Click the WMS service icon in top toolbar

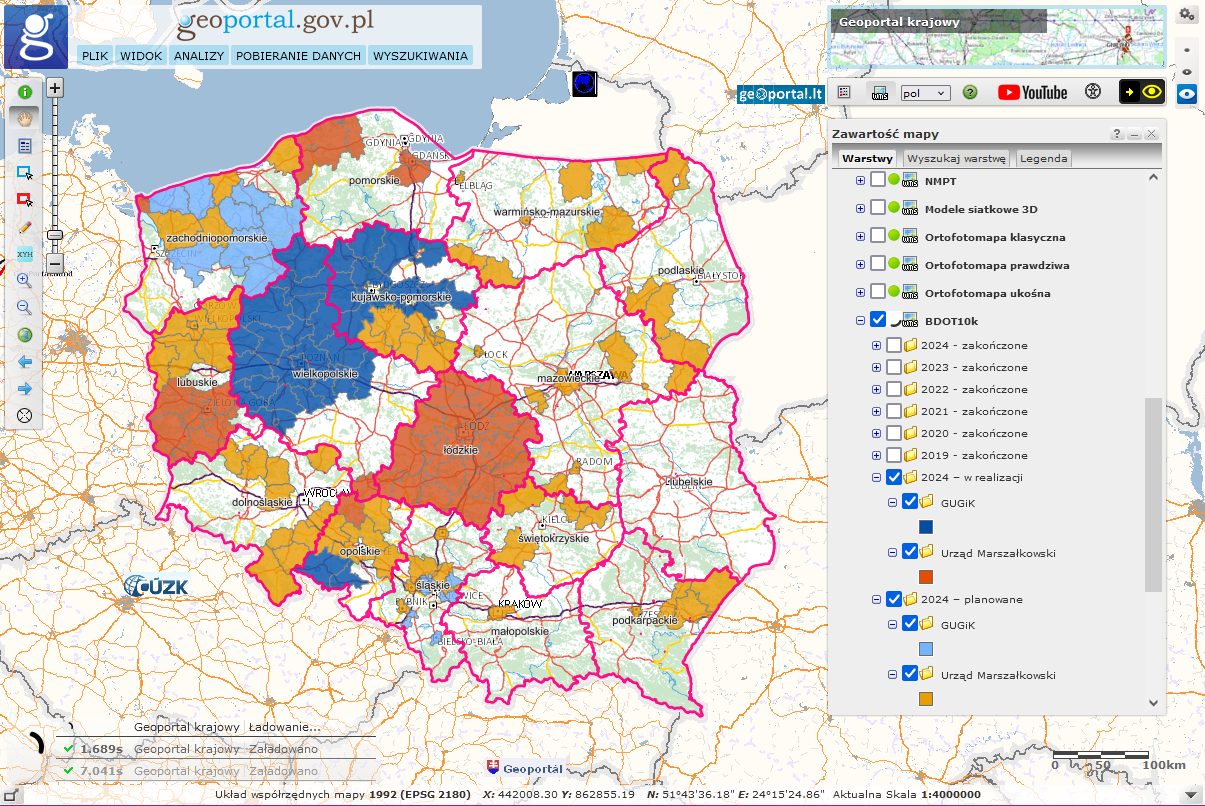pyautogui.click(x=880, y=93)
